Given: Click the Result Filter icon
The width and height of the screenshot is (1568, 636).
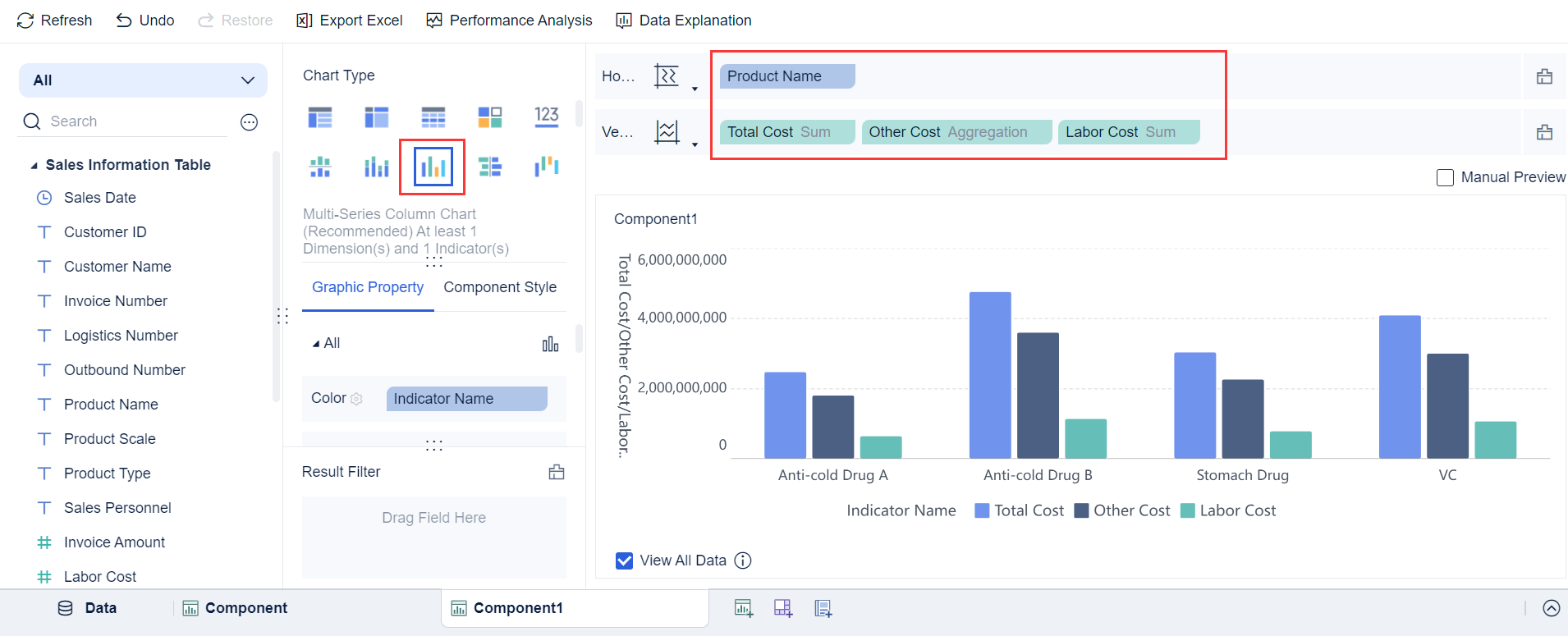Looking at the screenshot, I should pyautogui.click(x=557, y=472).
